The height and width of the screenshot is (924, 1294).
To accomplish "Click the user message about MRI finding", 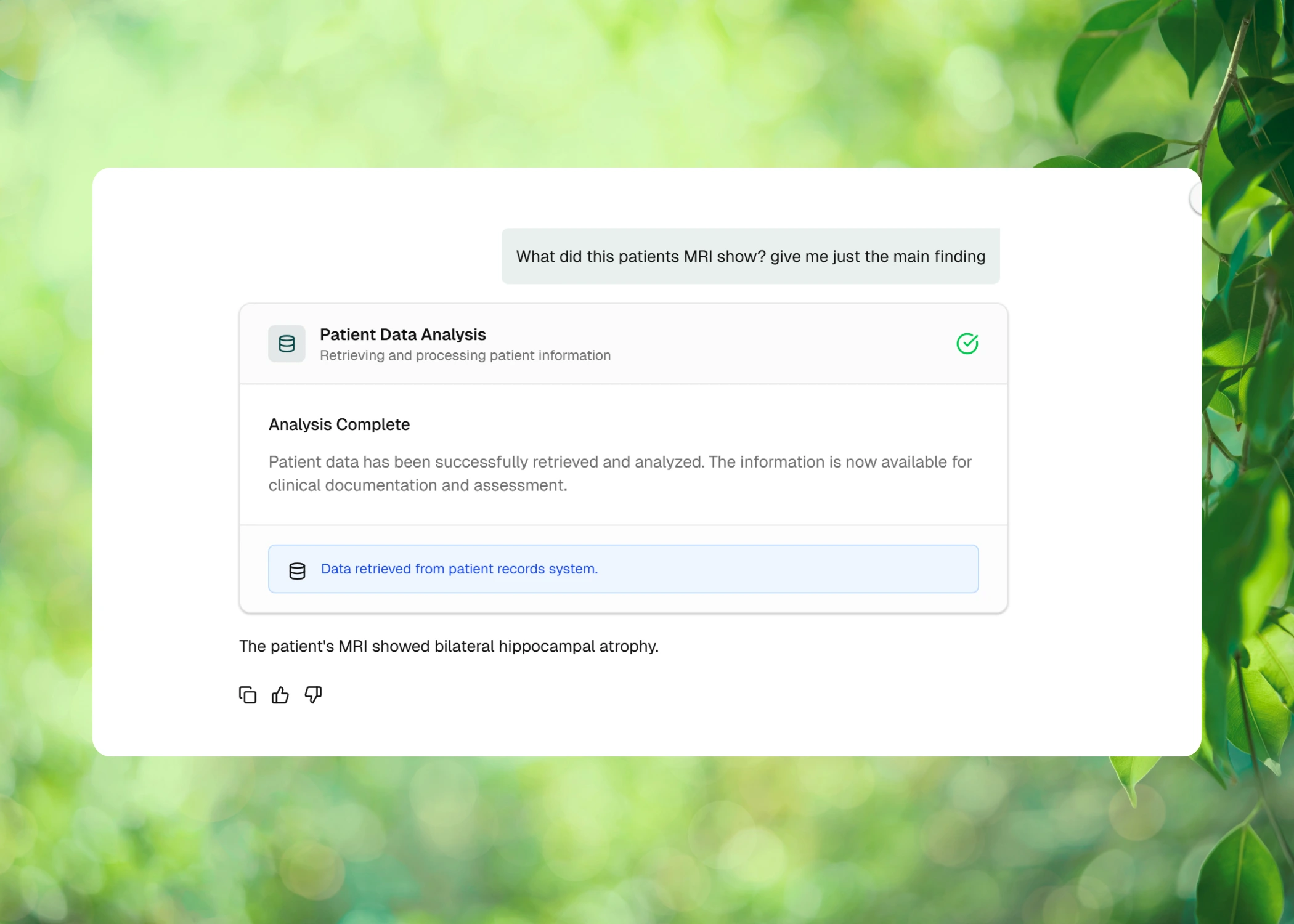I will point(751,256).
